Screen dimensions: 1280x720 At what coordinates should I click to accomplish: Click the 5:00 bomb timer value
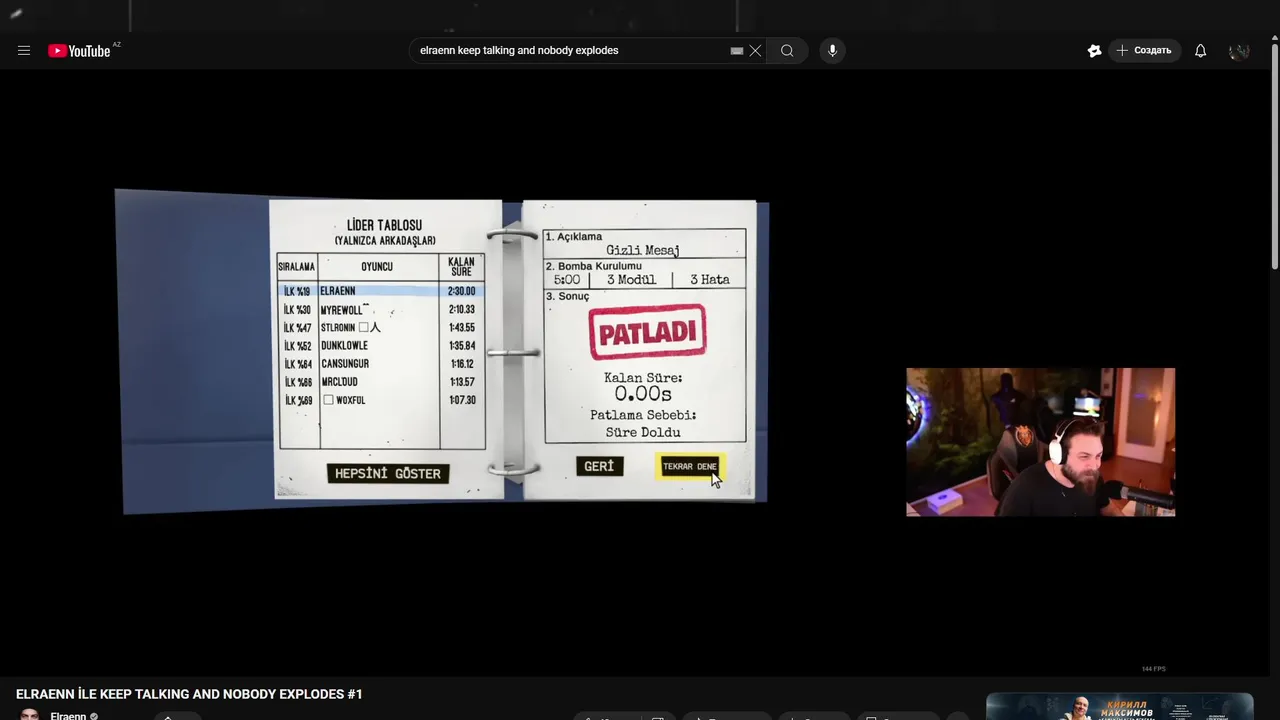[567, 280]
